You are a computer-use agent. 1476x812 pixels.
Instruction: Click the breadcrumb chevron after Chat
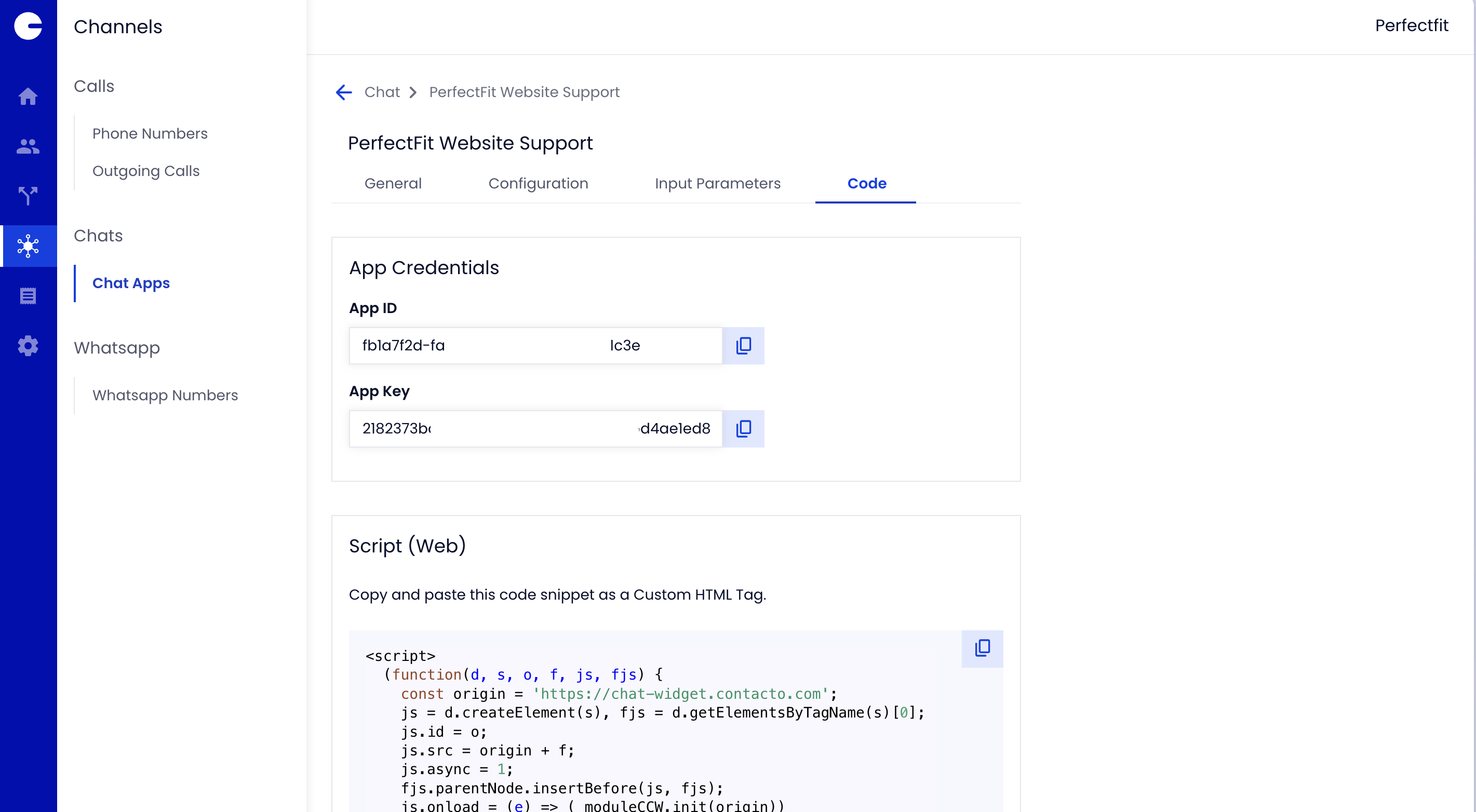click(x=413, y=92)
